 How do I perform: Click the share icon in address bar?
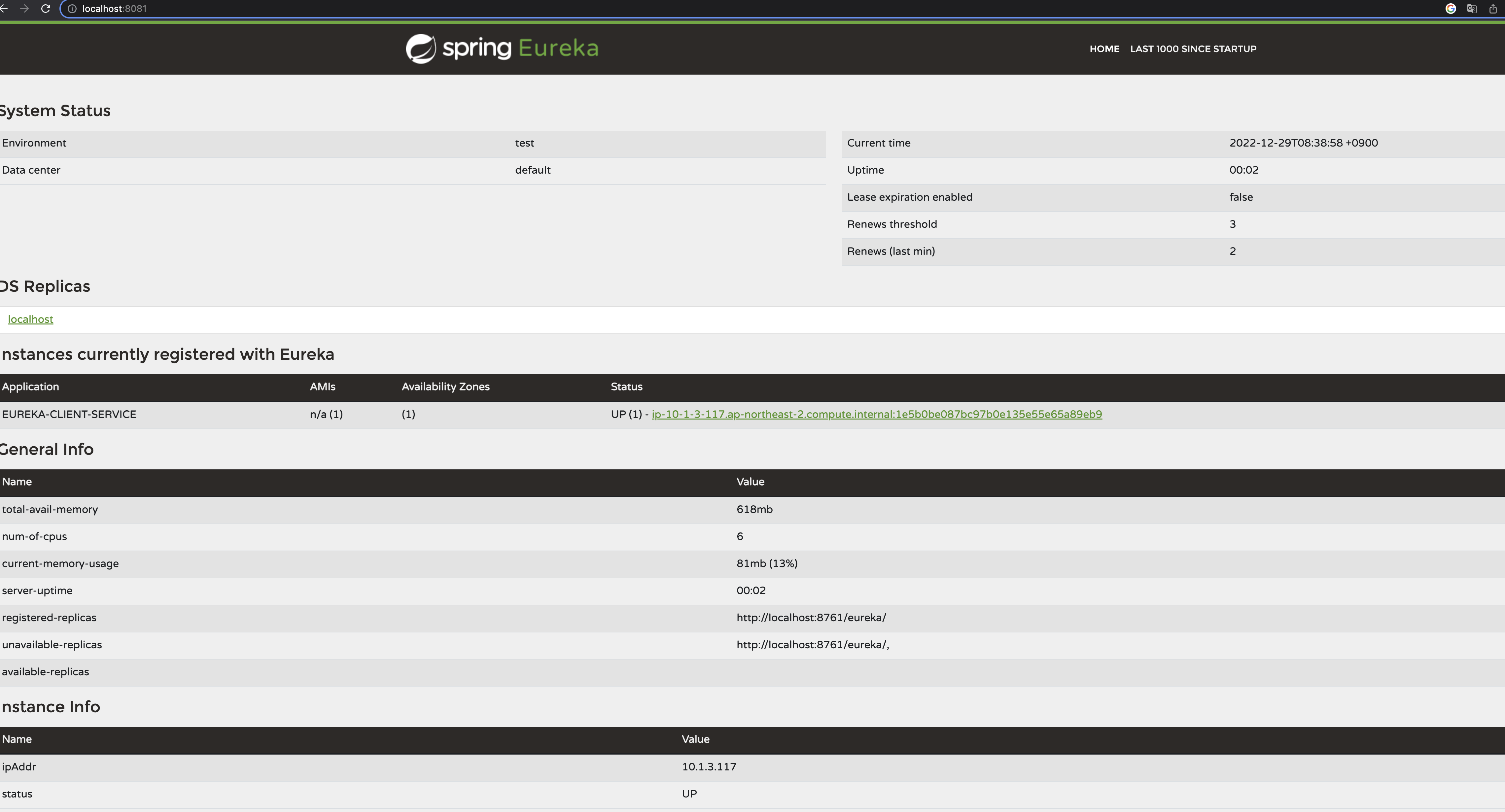point(1493,9)
